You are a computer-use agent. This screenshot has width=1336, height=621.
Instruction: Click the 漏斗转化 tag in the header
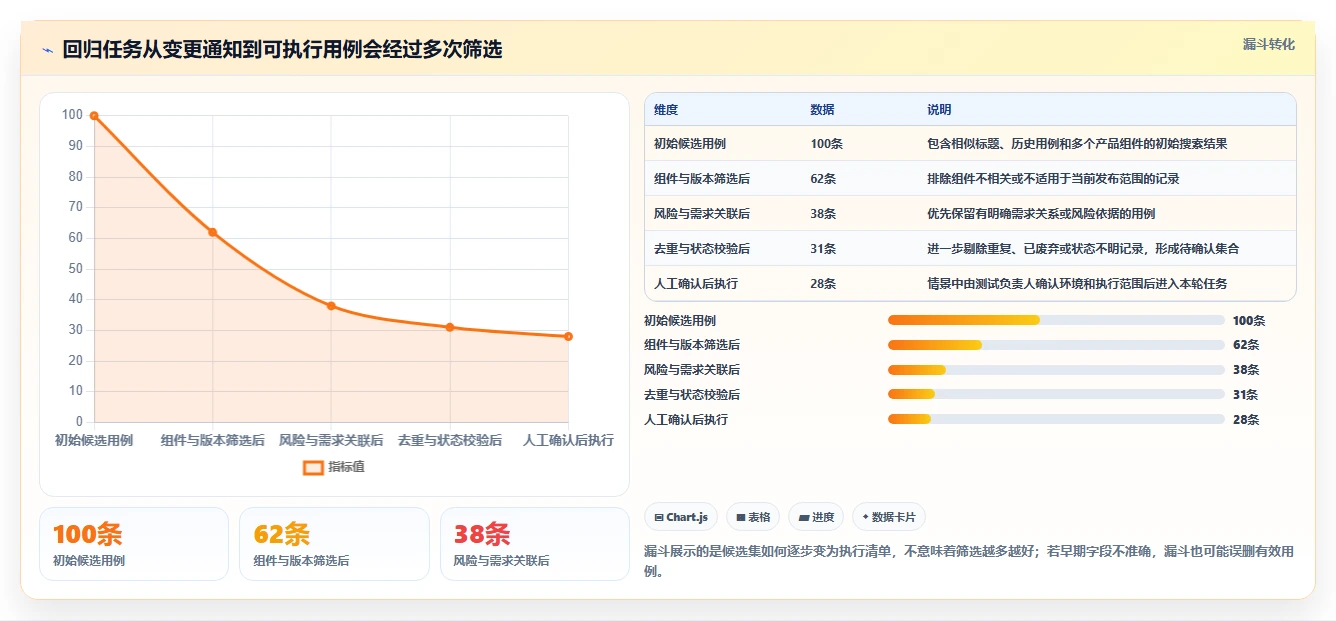coord(1269,44)
